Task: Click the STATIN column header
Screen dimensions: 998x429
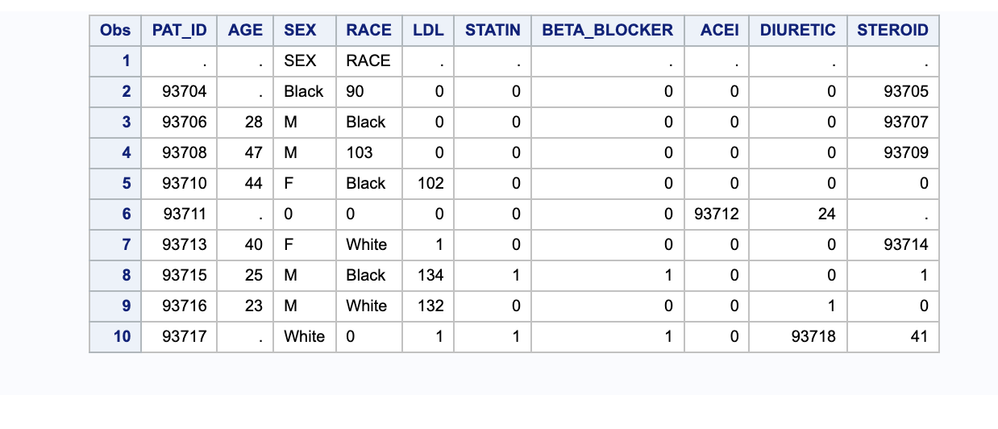Action: click(492, 31)
